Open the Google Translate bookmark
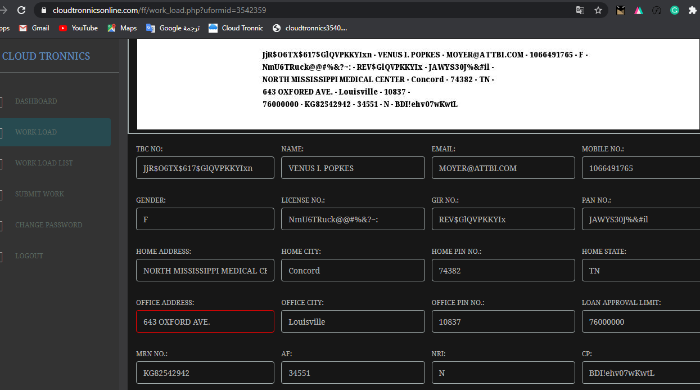The height and width of the screenshot is (390, 700). [173, 28]
